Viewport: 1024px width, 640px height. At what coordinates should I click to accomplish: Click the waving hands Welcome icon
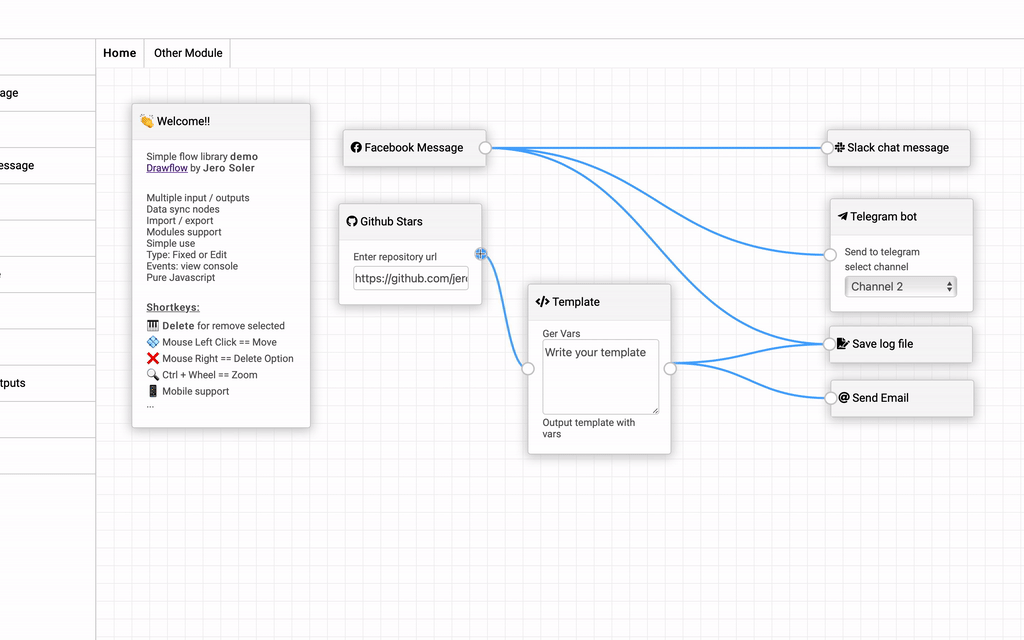pyautogui.click(x=147, y=121)
